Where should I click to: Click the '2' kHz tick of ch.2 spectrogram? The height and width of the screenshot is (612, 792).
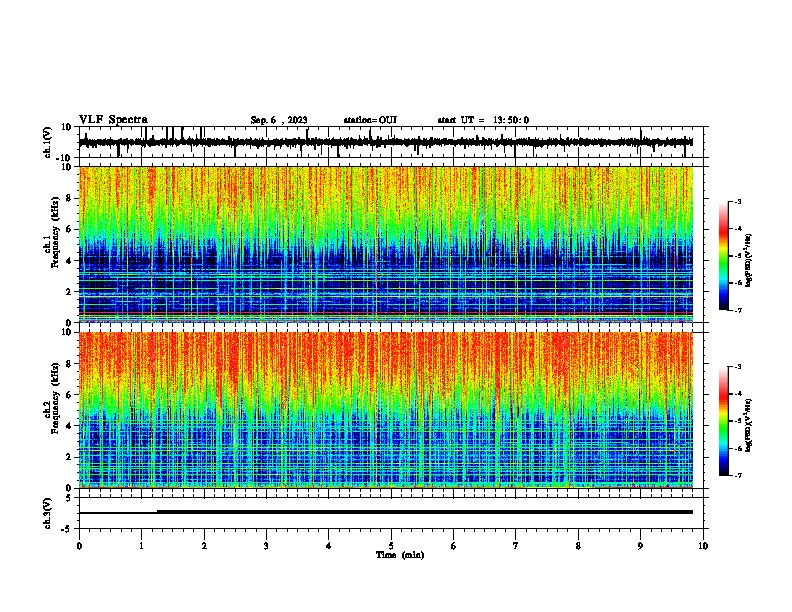[x=69, y=457]
